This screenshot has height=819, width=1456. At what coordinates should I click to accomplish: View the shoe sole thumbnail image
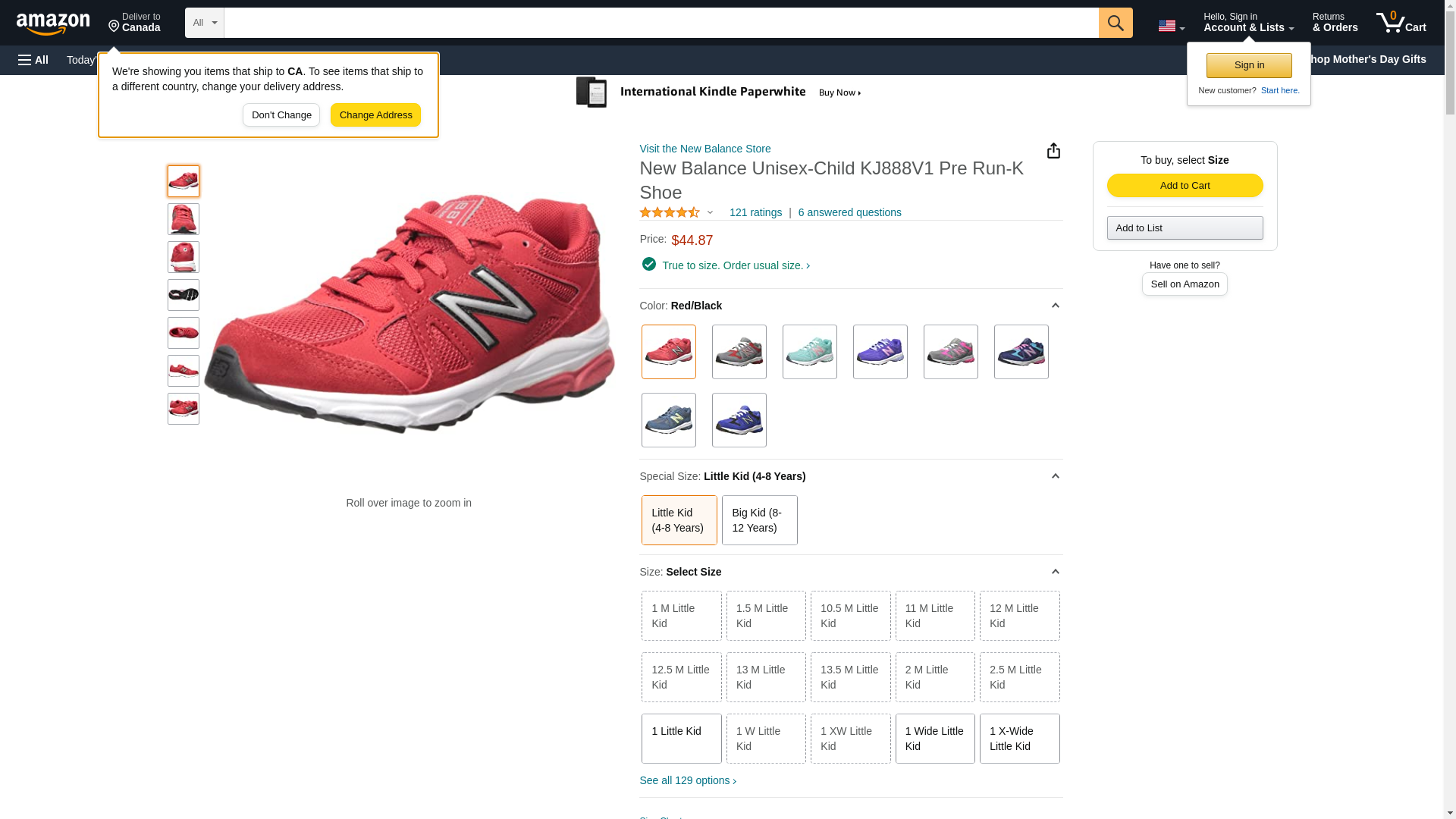point(184,295)
